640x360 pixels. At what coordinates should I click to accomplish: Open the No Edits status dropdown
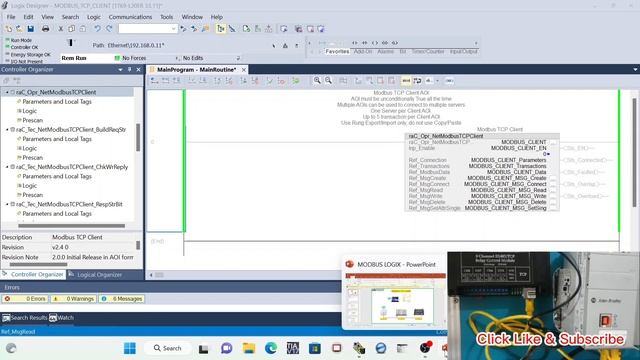pyautogui.click(x=238, y=58)
